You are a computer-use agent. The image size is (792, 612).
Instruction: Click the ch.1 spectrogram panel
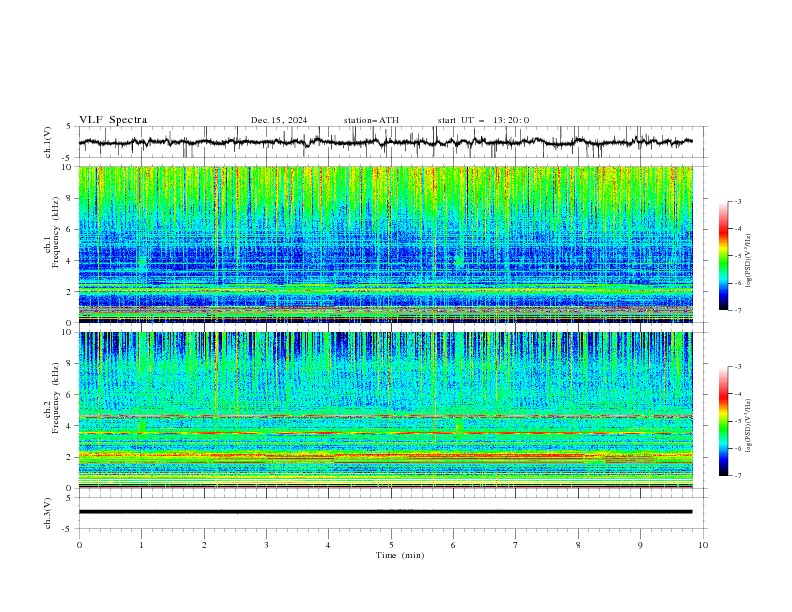pyautogui.click(x=385, y=244)
